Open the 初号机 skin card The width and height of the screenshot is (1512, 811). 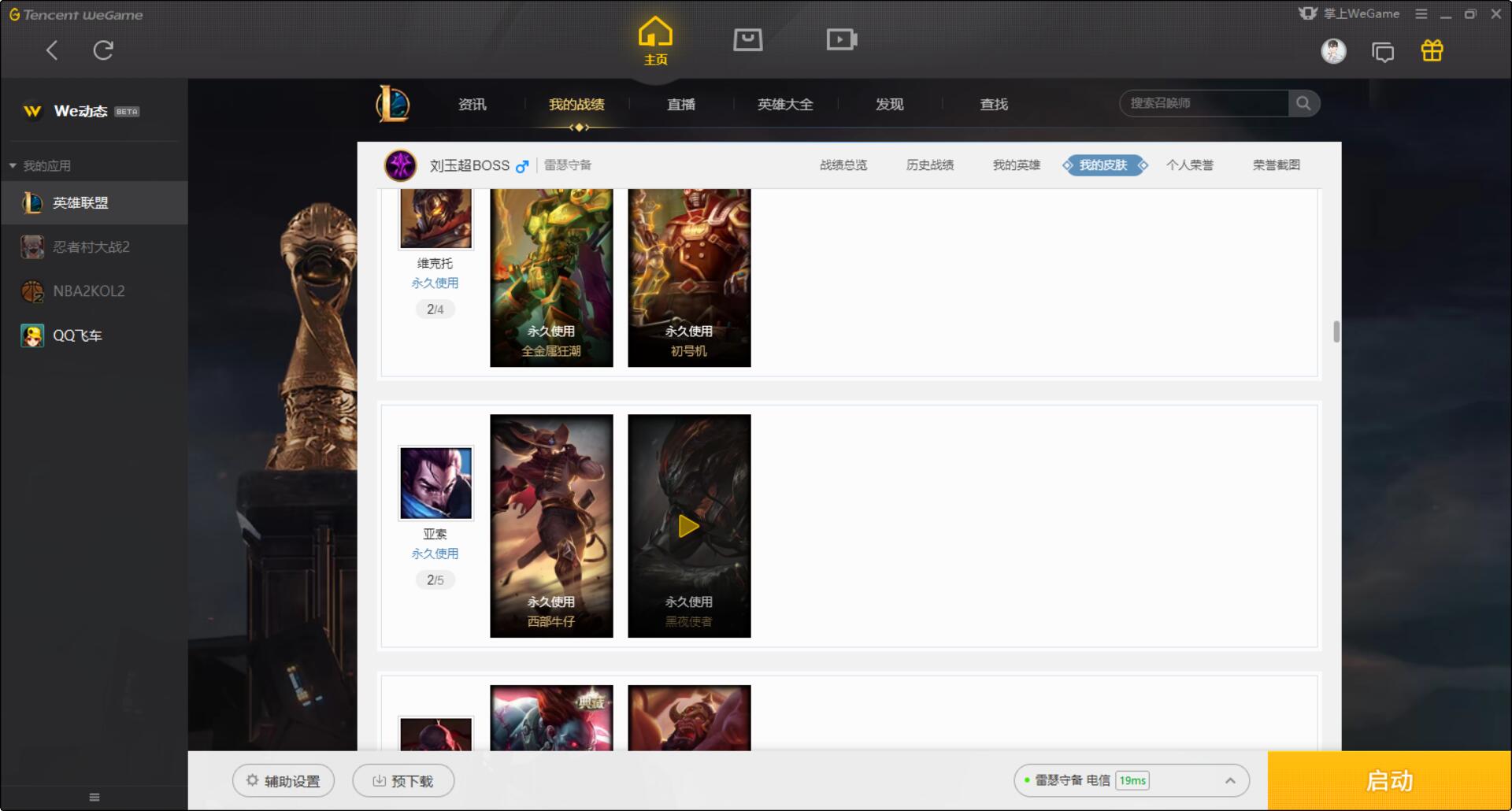[x=689, y=278]
